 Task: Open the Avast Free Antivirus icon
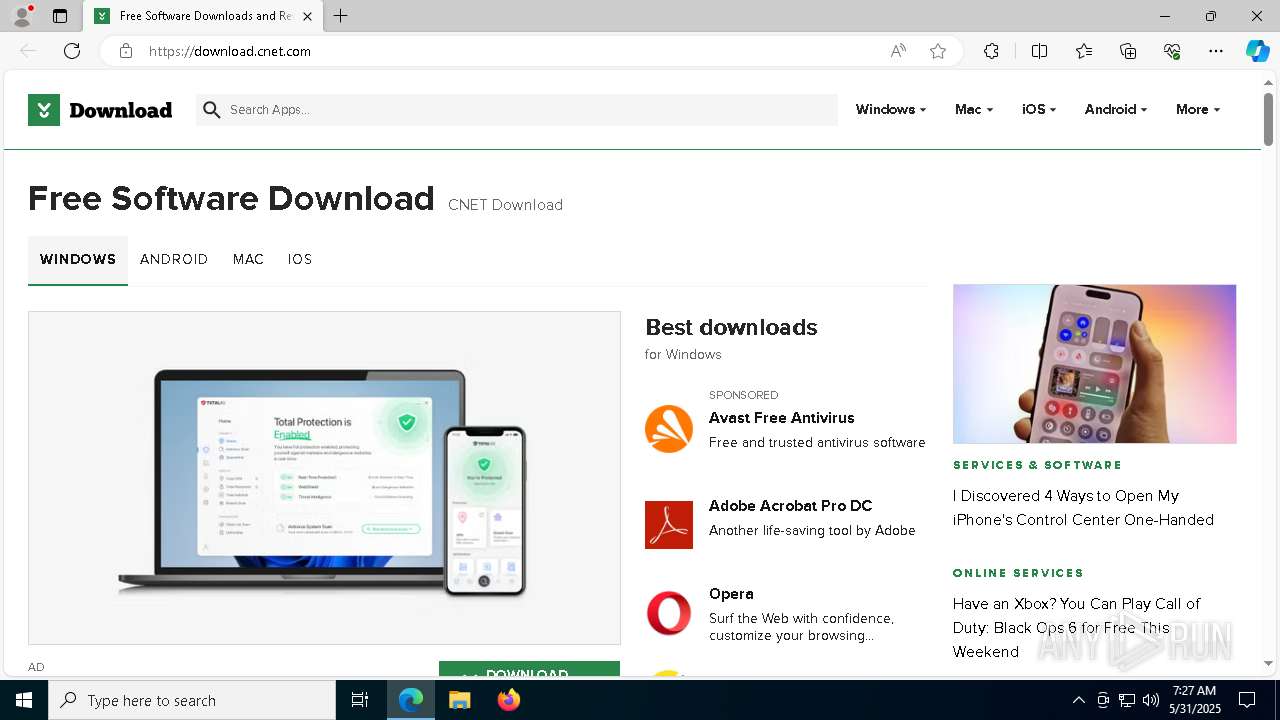tap(669, 429)
